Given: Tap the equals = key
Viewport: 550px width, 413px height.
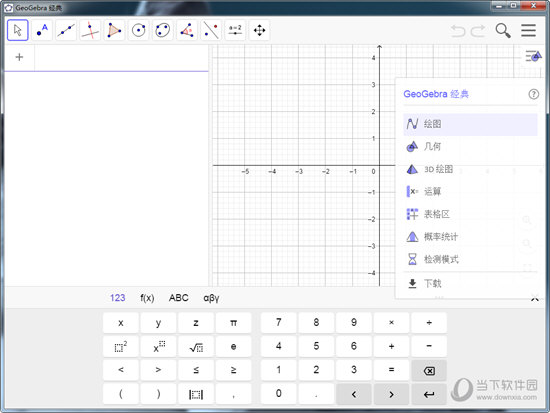Looking at the screenshot, I should tap(391, 370).
